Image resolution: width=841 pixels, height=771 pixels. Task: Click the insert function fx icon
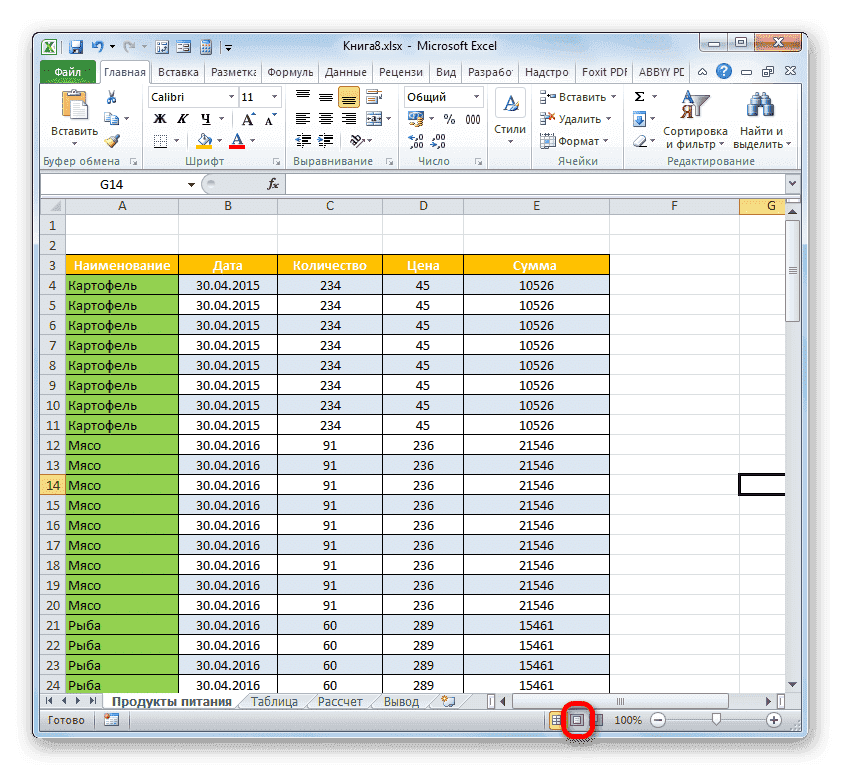[x=272, y=185]
